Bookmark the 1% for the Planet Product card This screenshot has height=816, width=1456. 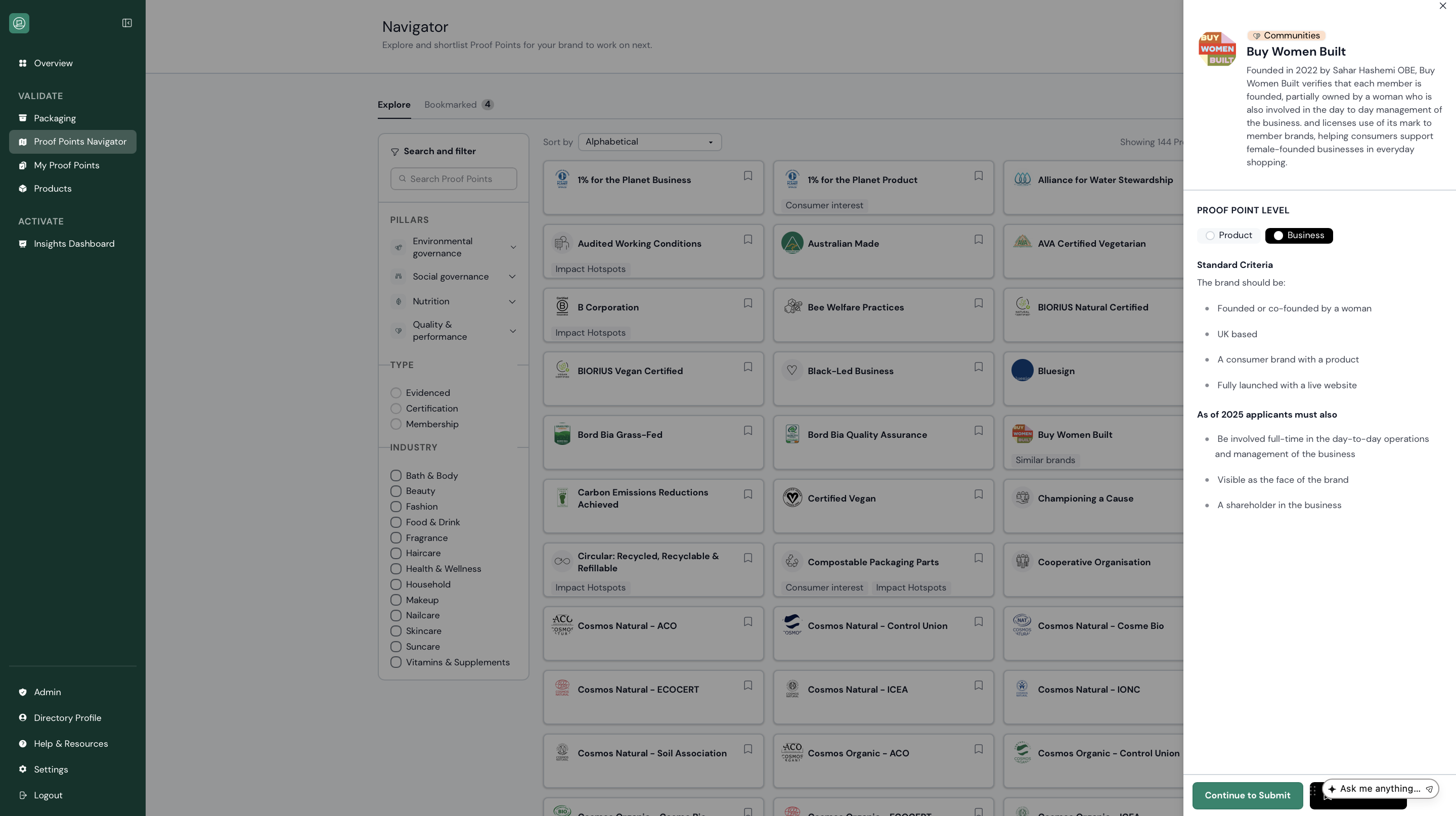[979, 176]
